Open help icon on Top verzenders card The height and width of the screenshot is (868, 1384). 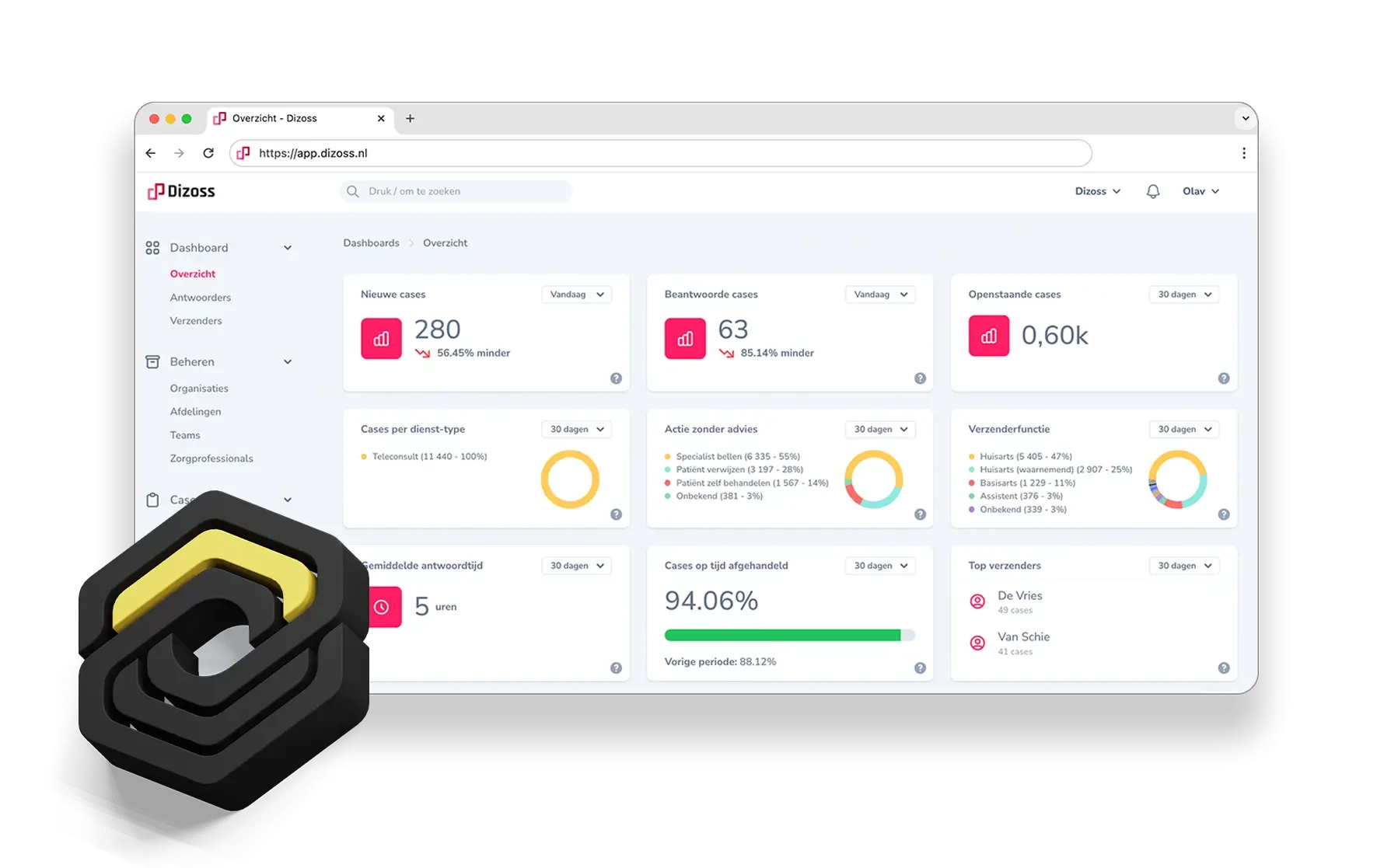click(1224, 668)
